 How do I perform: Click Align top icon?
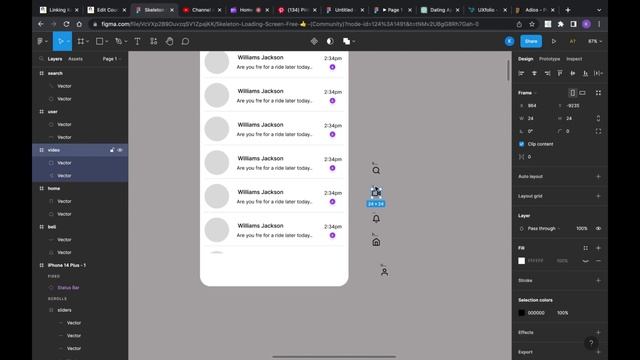tap(560, 73)
